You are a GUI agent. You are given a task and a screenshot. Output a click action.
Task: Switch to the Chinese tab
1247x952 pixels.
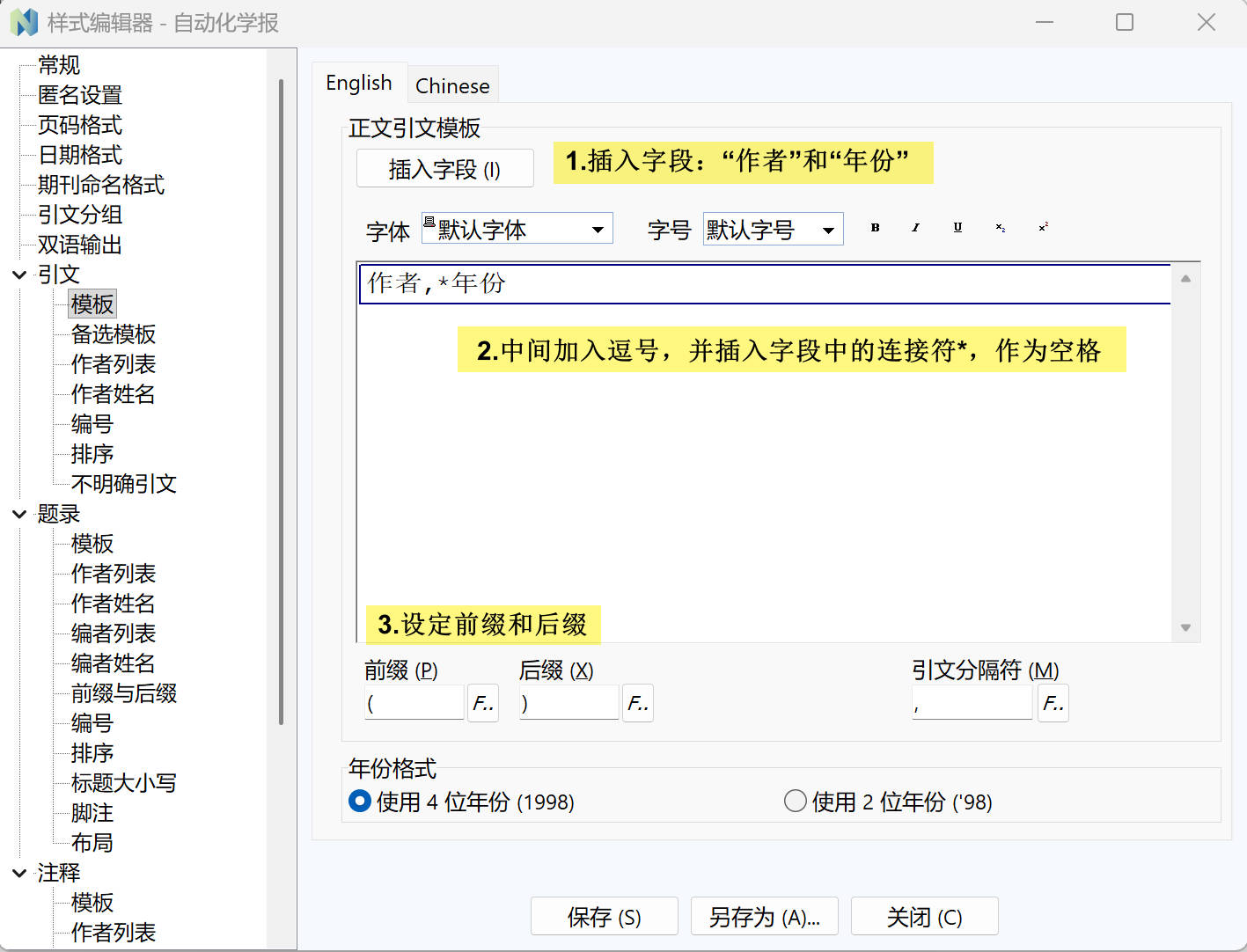(451, 84)
